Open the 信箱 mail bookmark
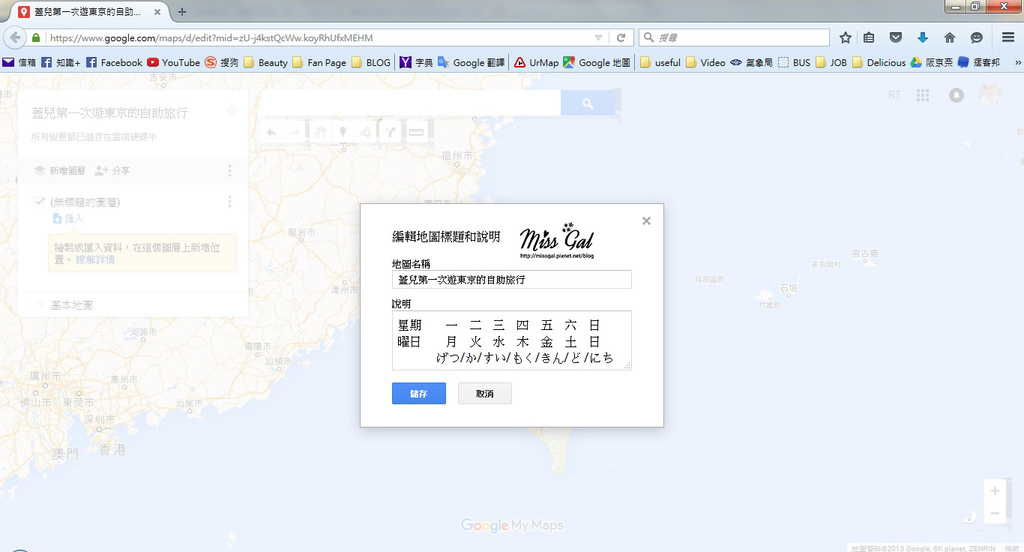Screen dimensions: 1024x552 pyautogui.click(x=19, y=63)
